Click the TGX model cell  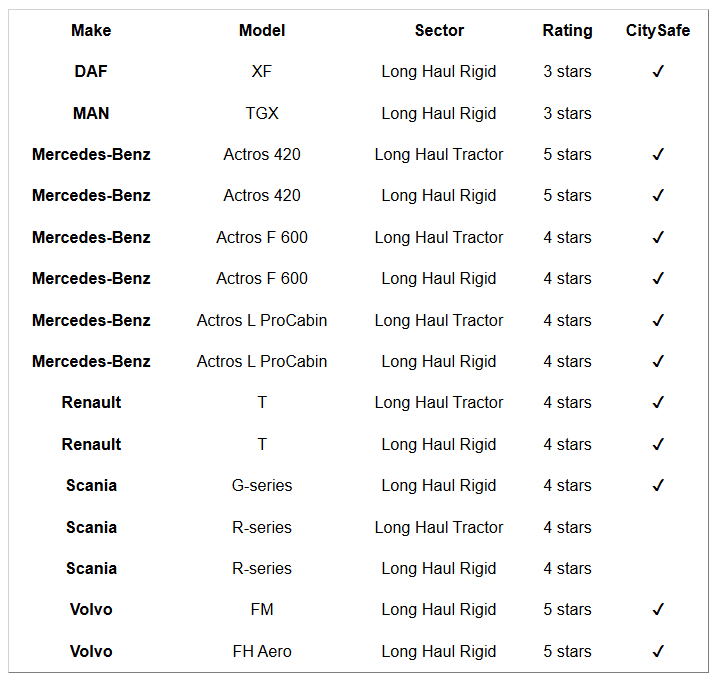tap(262, 114)
